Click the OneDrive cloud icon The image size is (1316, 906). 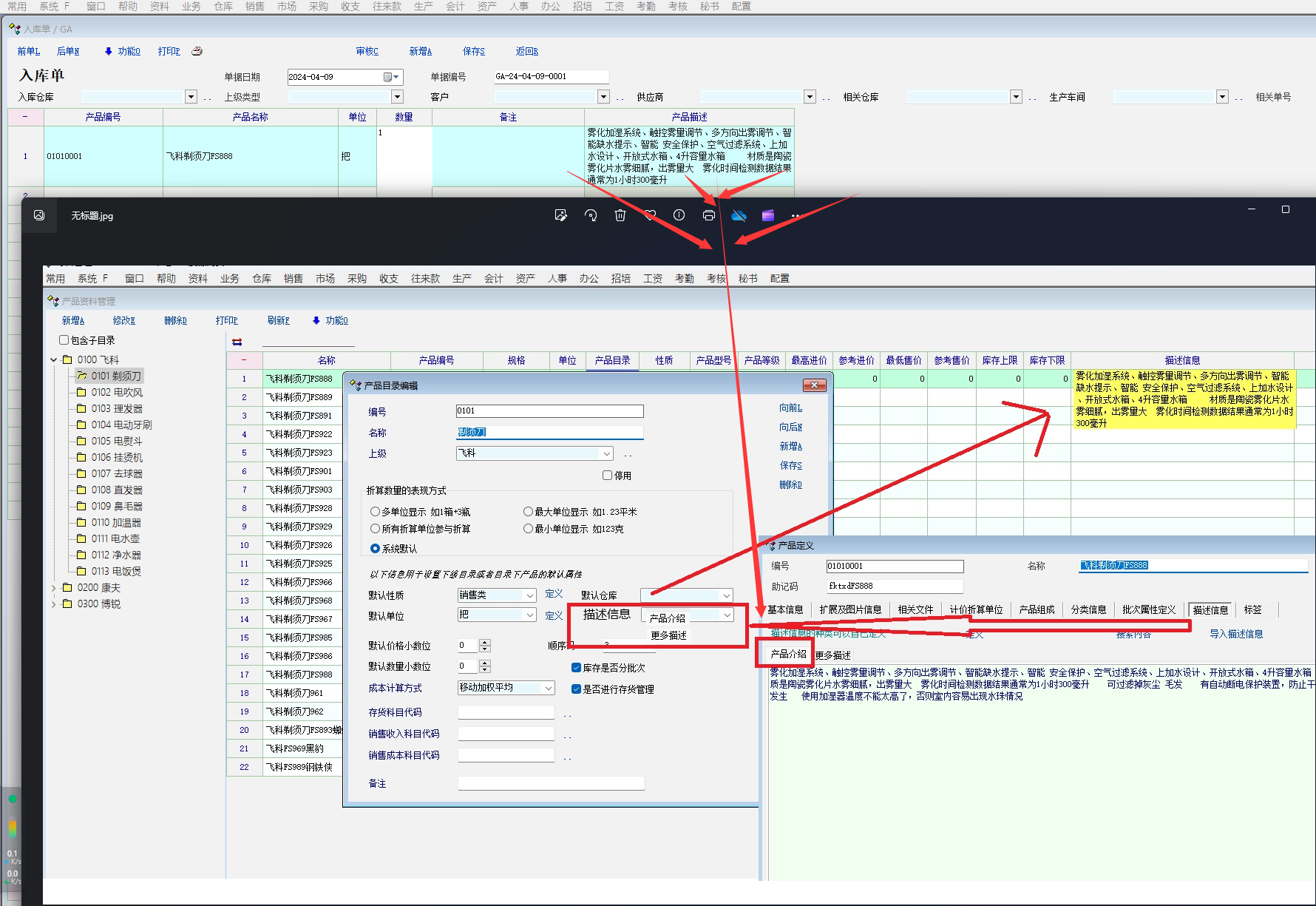(739, 215)
